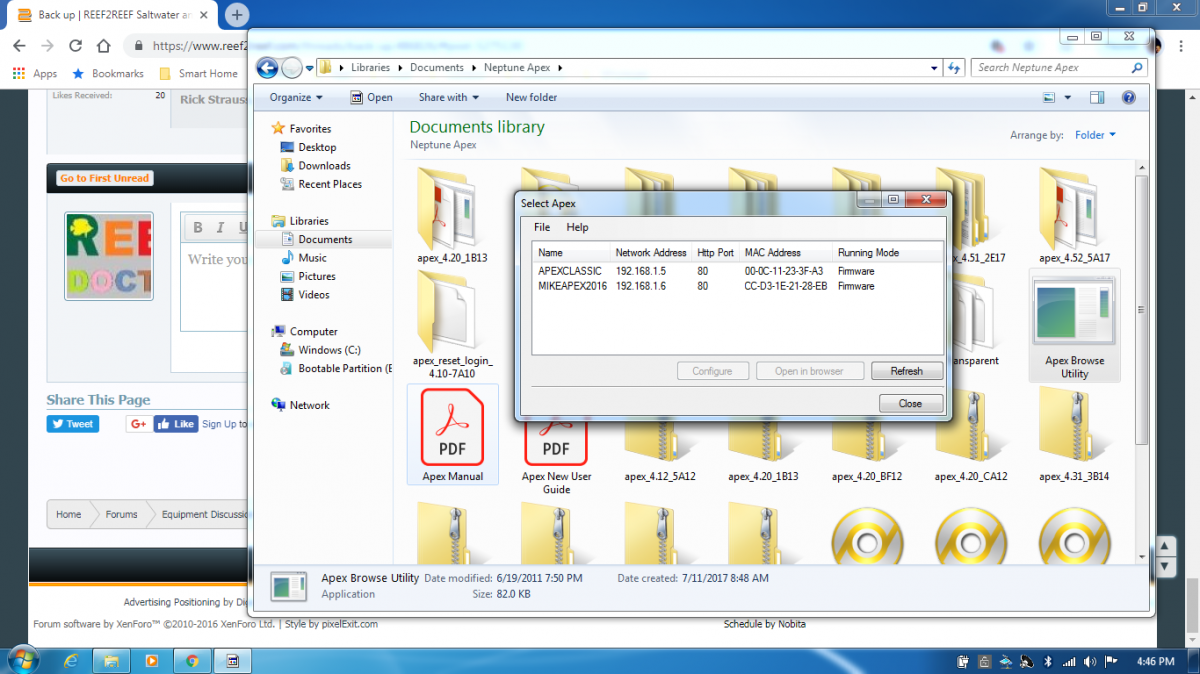Click the Explorer help question-mark icon
Screen dimensions: 1200x674
[x=1128, y=98]
